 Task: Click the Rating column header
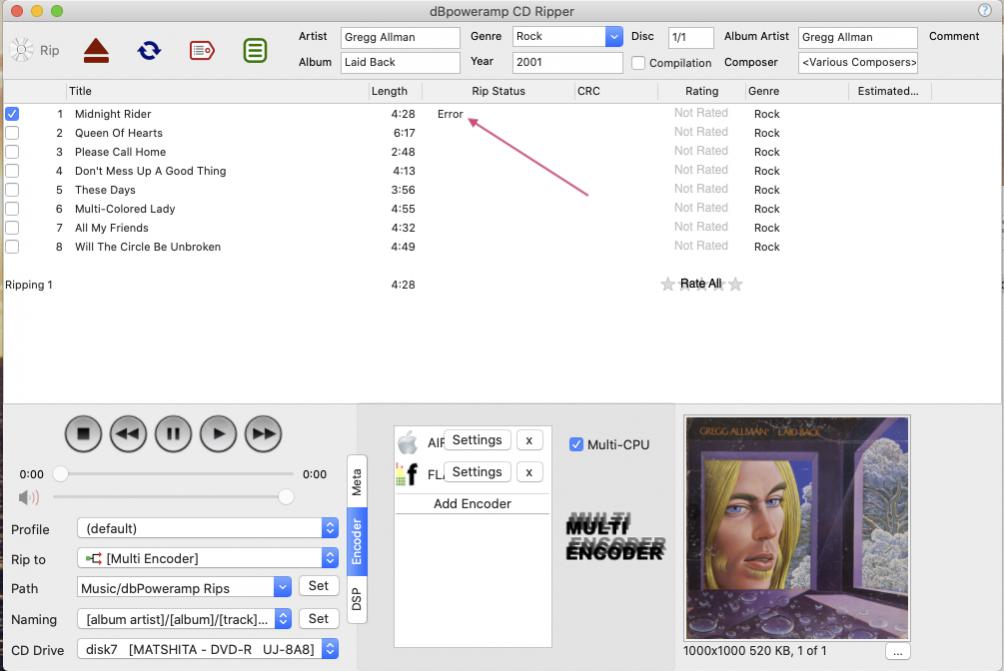coord(702,91)
